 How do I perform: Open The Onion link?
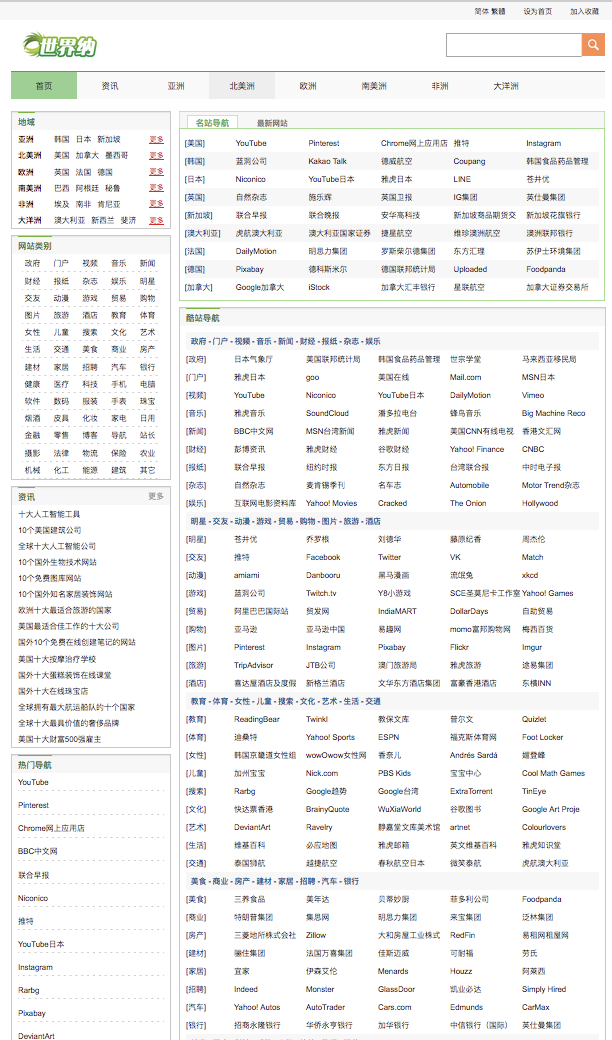[x=468, y=503]
